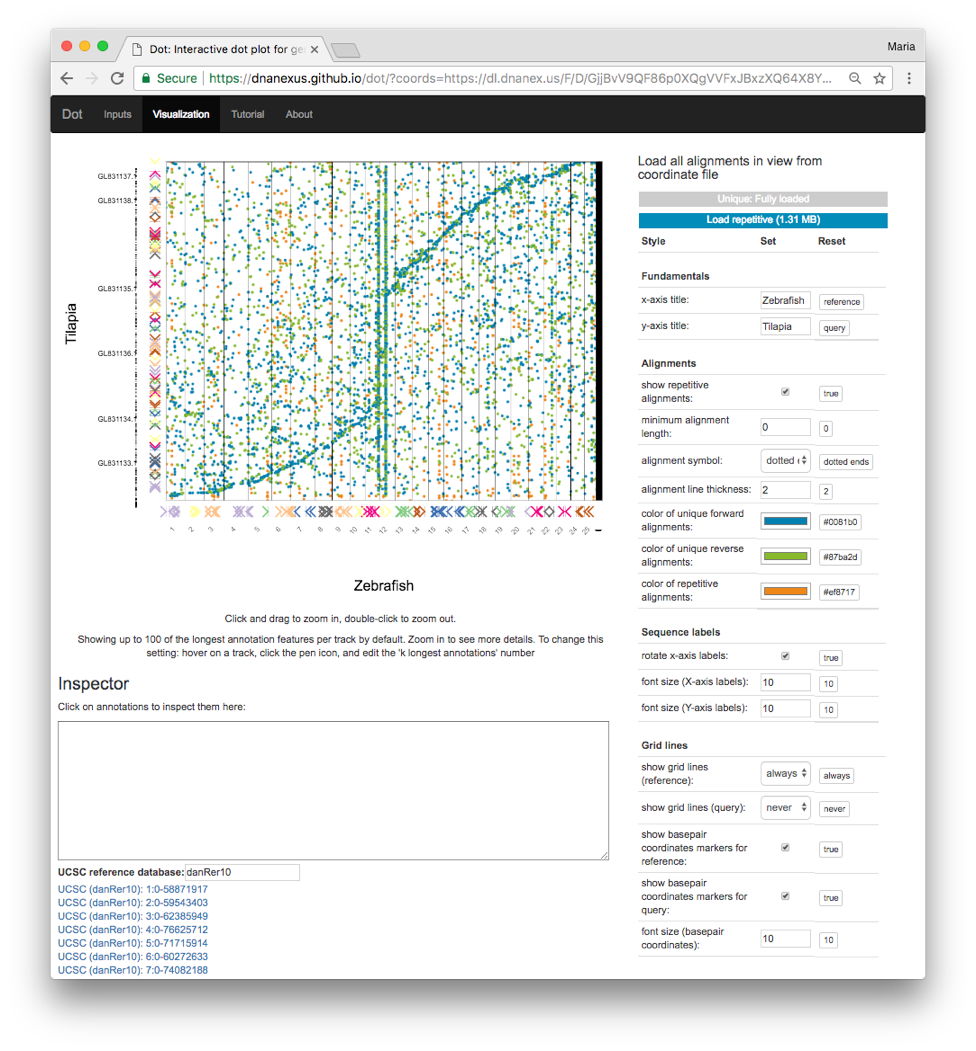Reset alignment symbol to dotted ends
976x1051 pixels.
[x=845, y=462]
